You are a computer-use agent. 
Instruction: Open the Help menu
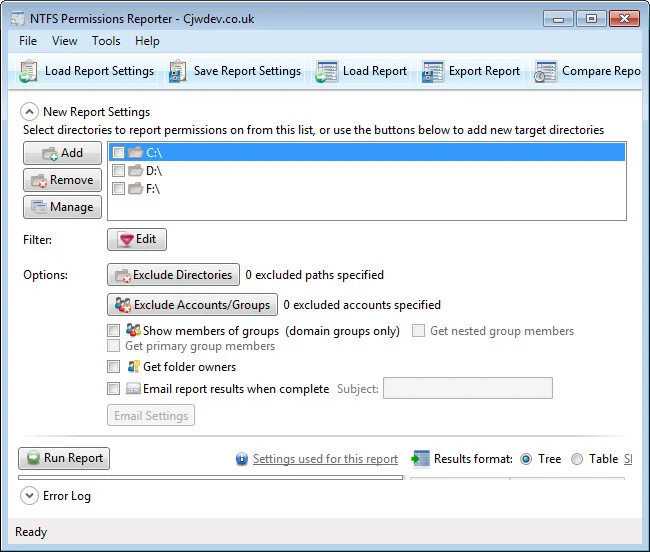[x=147, y=41]
